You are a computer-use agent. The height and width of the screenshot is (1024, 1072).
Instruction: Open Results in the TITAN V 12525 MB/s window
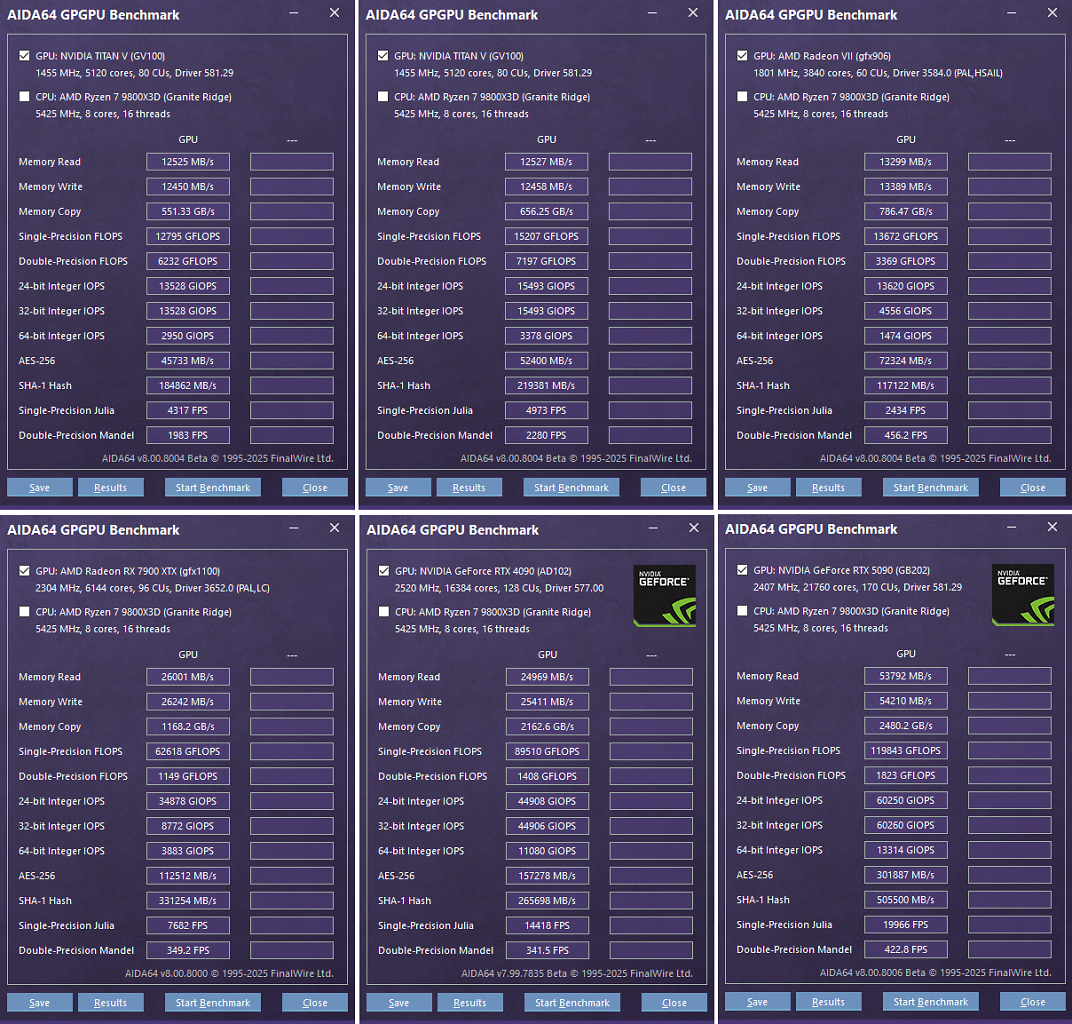(110, 487)
